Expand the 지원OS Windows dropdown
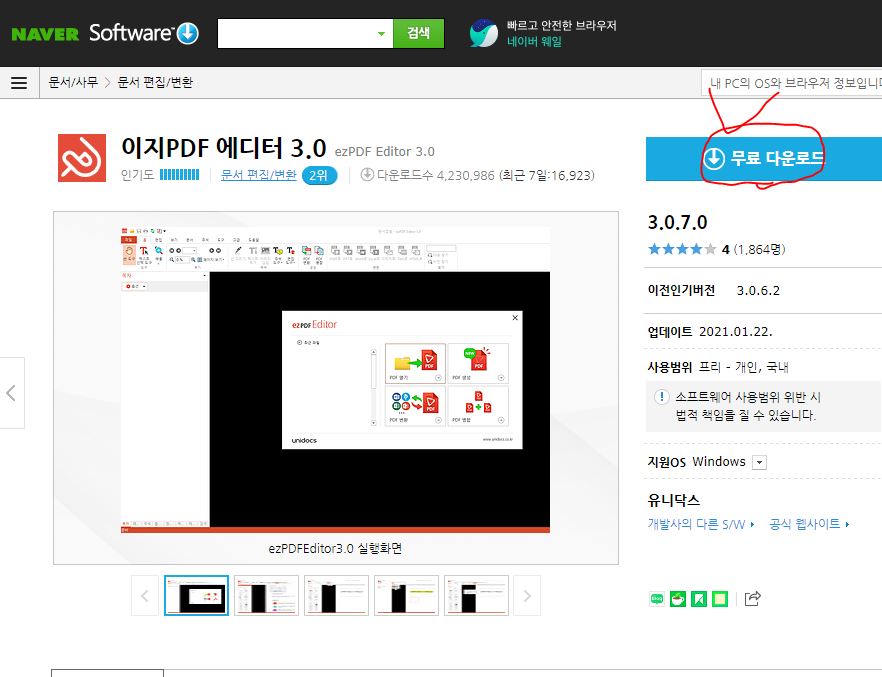This screenshot has height=677, width=882. [759, 462]
